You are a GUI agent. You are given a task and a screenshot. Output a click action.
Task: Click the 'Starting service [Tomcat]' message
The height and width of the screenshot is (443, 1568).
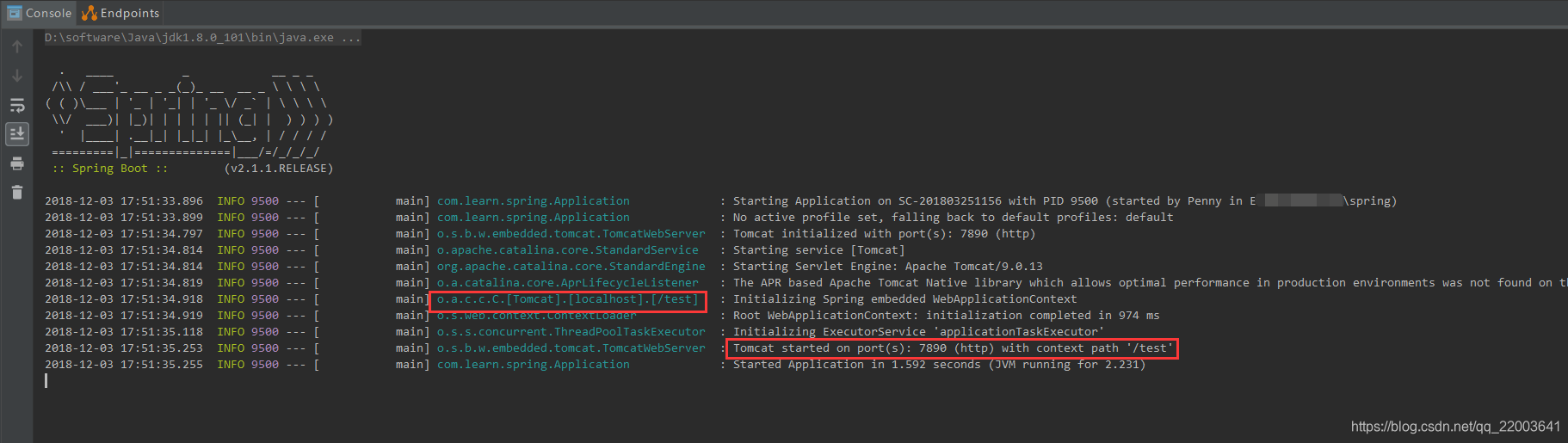819,250
